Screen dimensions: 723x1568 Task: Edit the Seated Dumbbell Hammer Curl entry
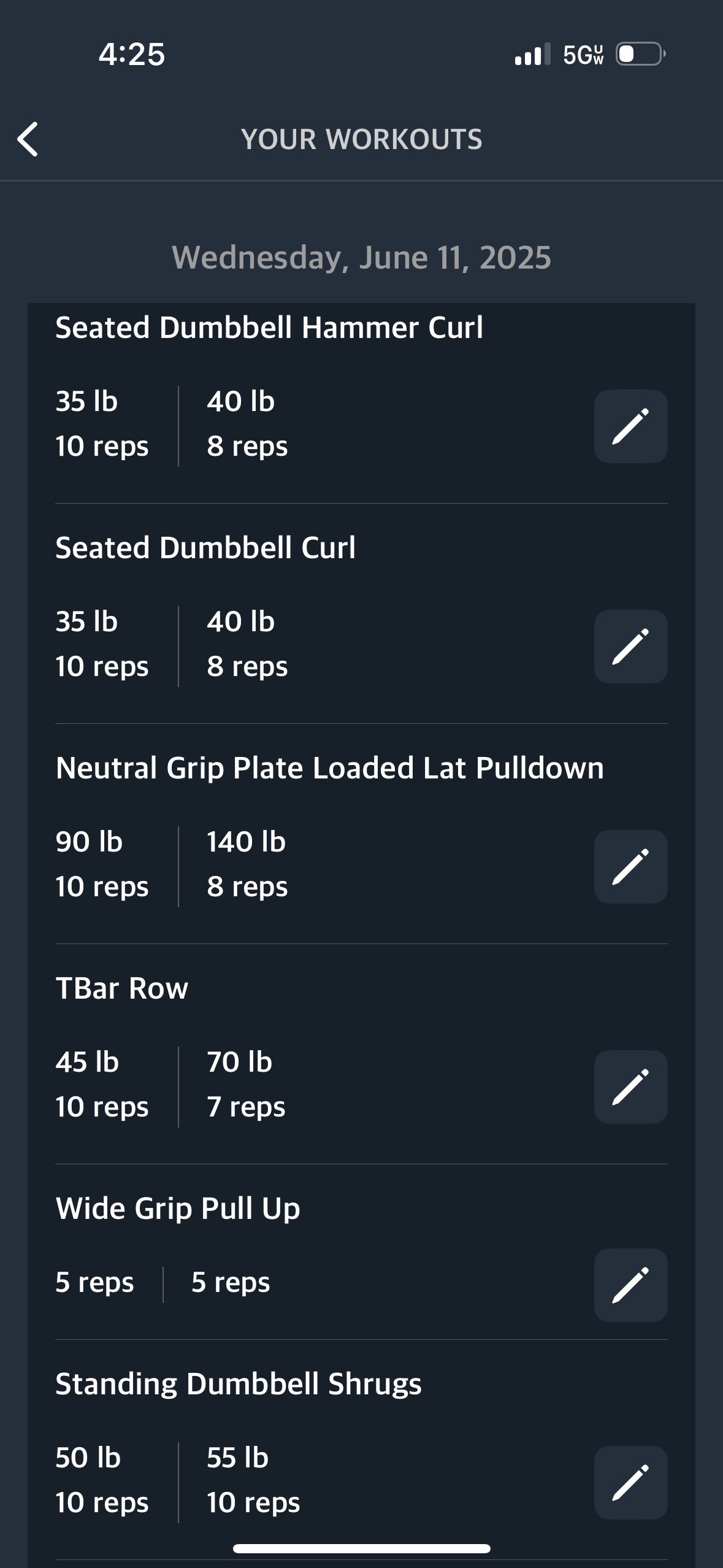(630, 426)
